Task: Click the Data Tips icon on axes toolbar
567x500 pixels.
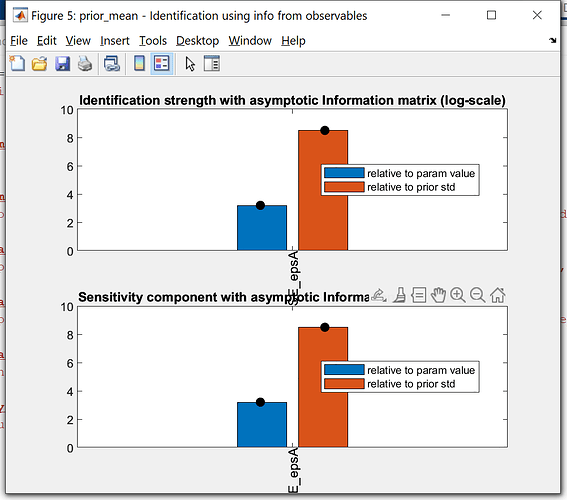Action: pyautogui.click(x=419, y=295)
